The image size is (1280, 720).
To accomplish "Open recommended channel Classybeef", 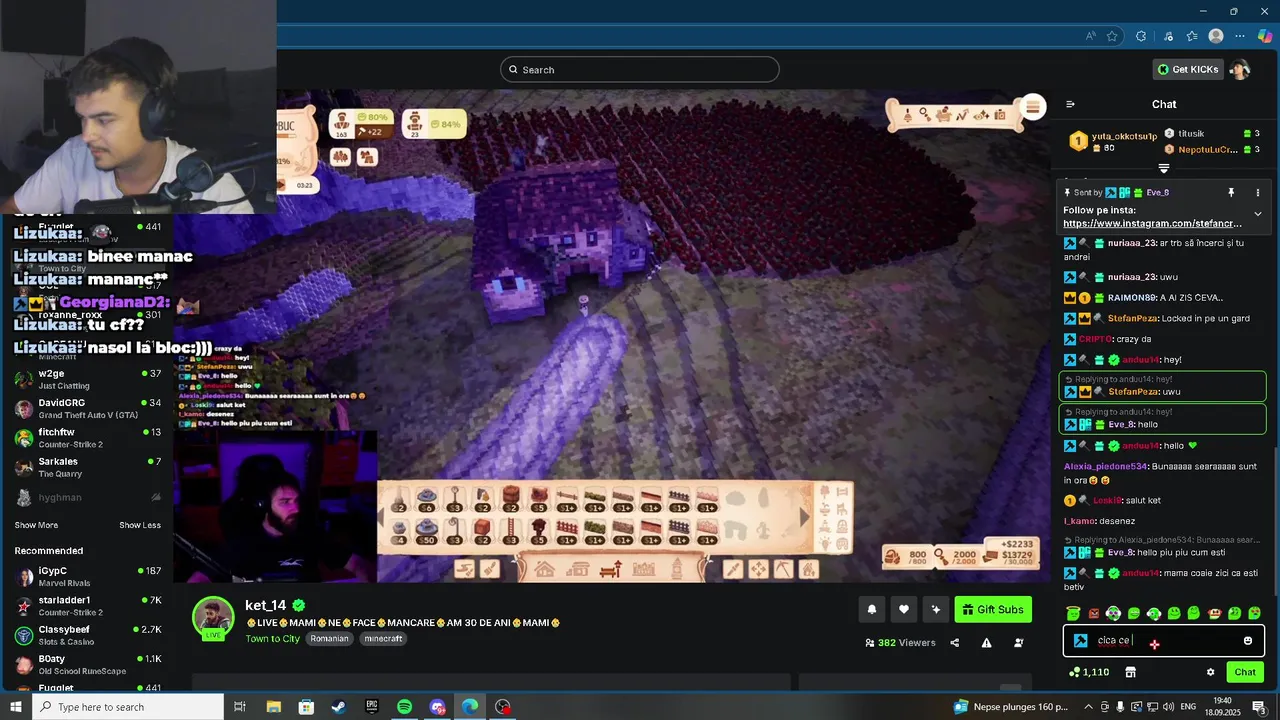I will (88, 635).
